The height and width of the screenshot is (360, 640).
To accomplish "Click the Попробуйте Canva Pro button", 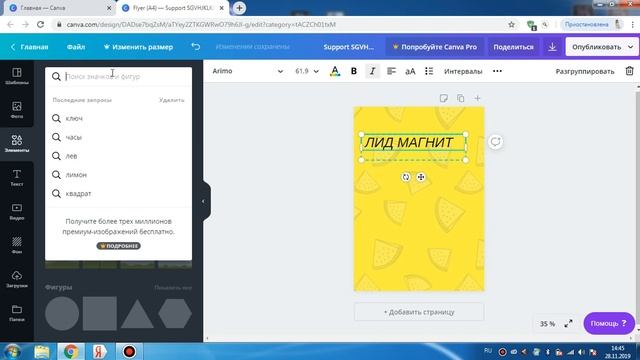I will point(435,47).
